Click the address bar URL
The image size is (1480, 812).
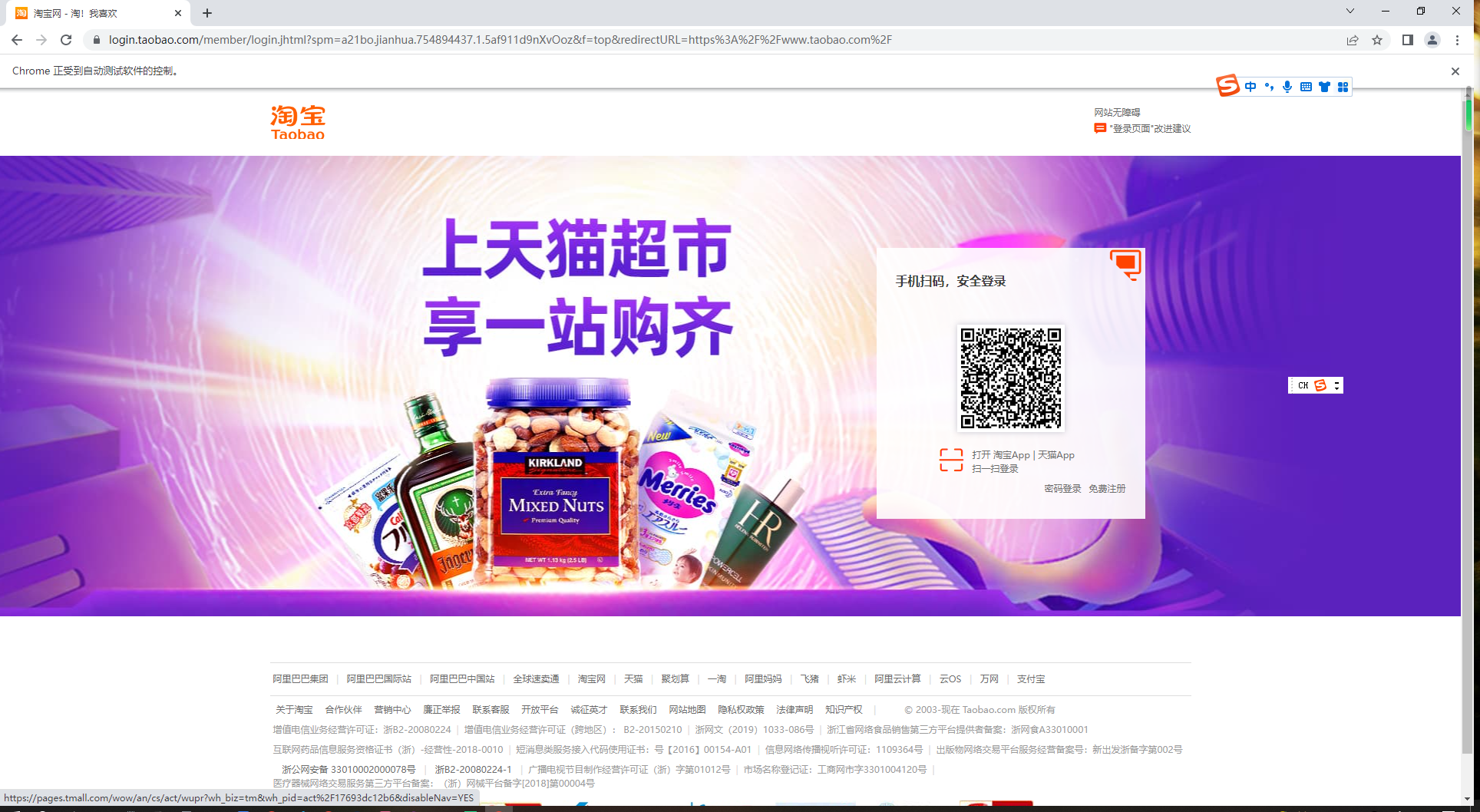point(500,40)
